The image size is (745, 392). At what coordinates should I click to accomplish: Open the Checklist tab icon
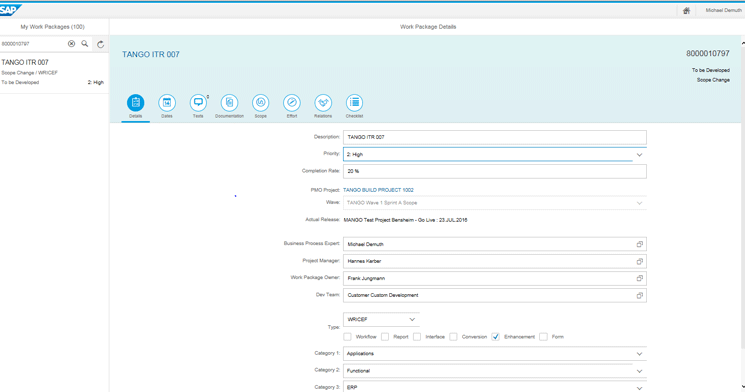pyautogui.click(x=354, y=103)
